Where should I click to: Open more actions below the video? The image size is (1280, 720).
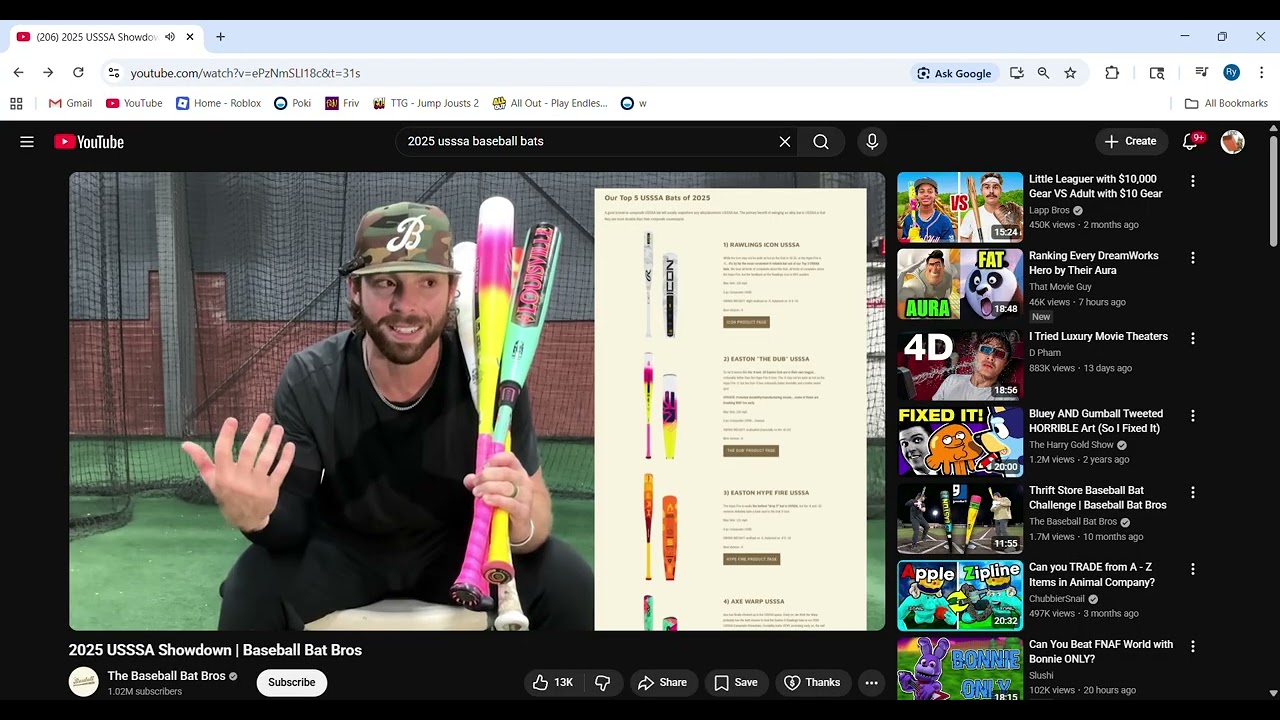point(871,683)
